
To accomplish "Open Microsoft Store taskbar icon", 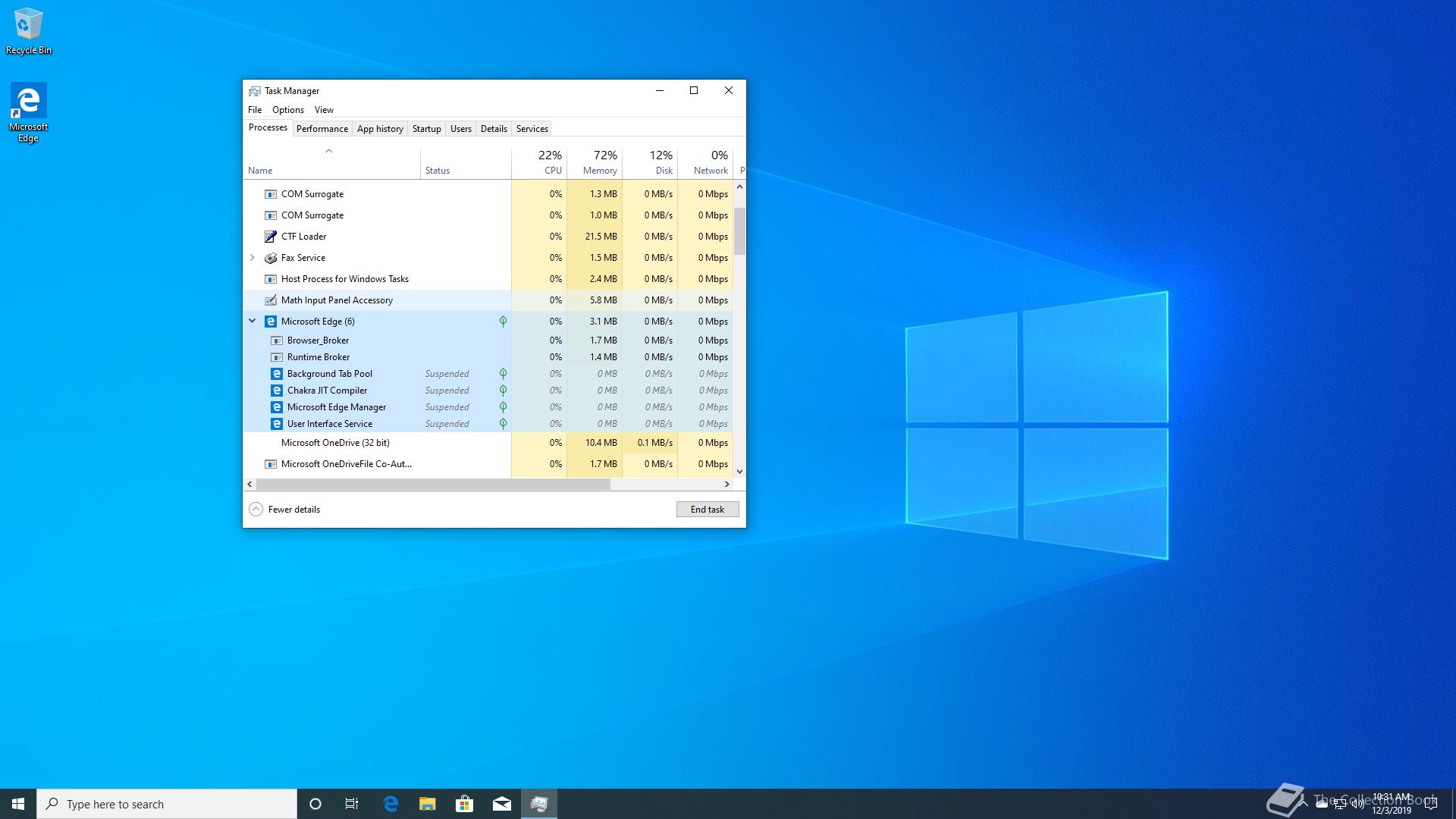I will pos(464,804).
